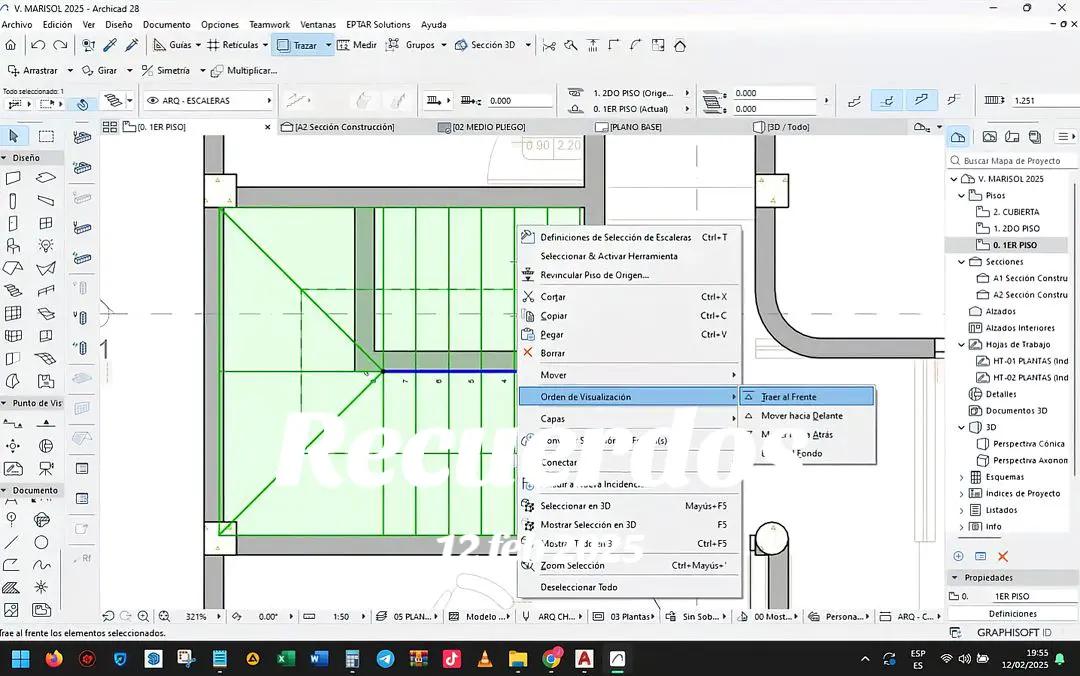Open the Retículas dropdown arrow

[265, 45]
